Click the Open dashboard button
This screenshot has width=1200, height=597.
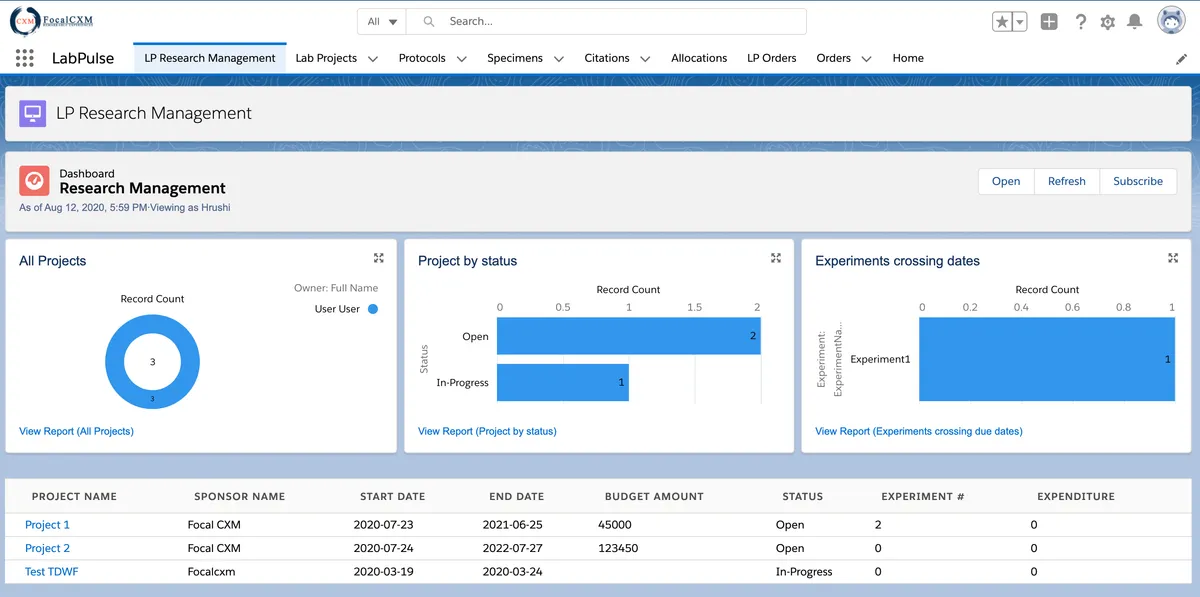[1006, 181]
